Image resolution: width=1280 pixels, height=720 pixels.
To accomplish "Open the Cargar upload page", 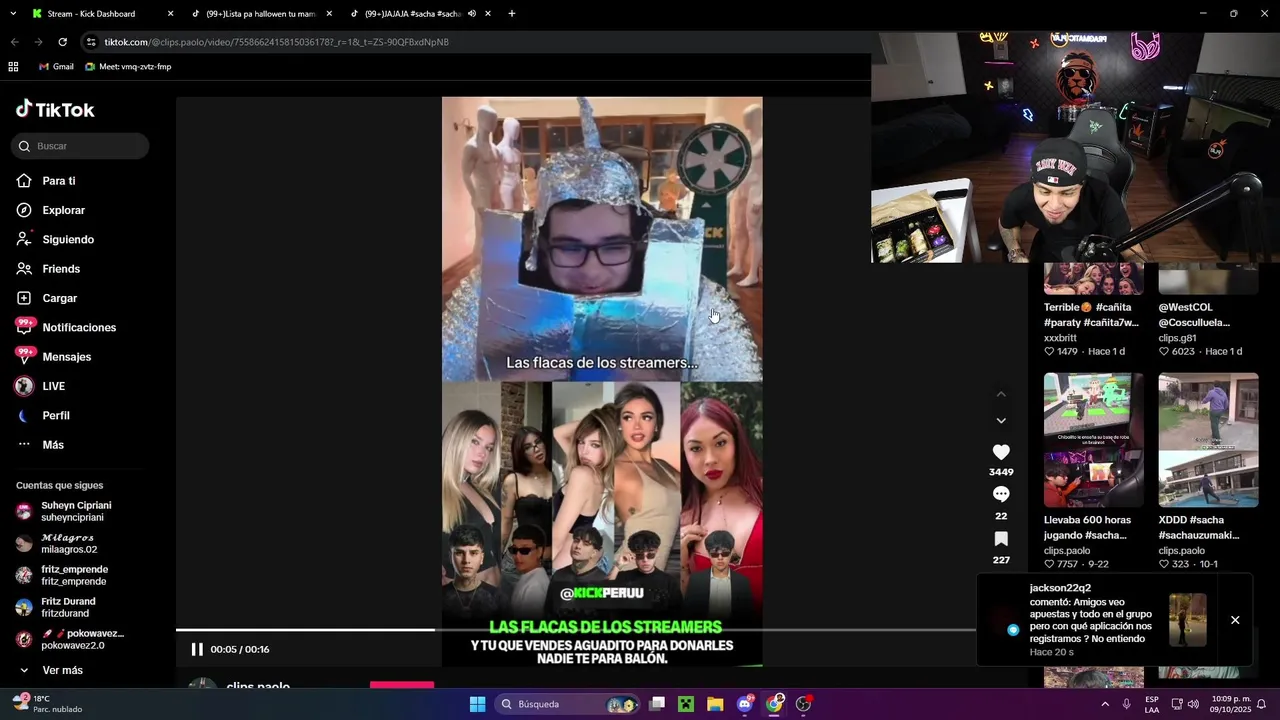I will [x=47, y=298].
